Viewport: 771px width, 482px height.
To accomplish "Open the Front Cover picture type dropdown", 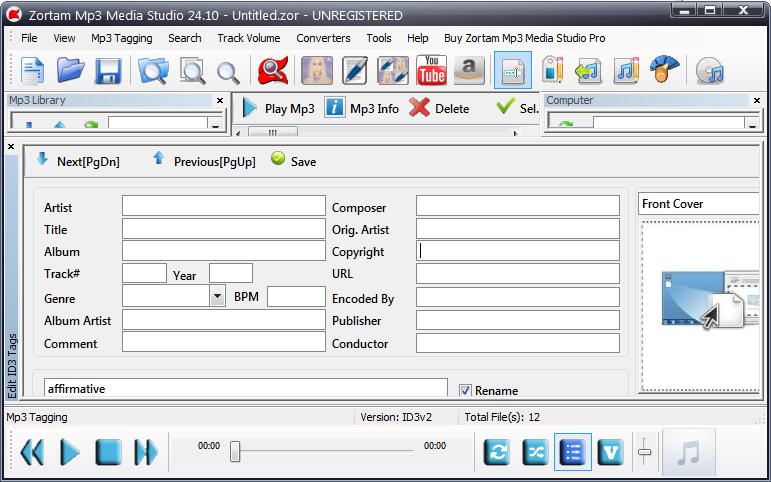I will pyautogui.click(x=699, y=204).
